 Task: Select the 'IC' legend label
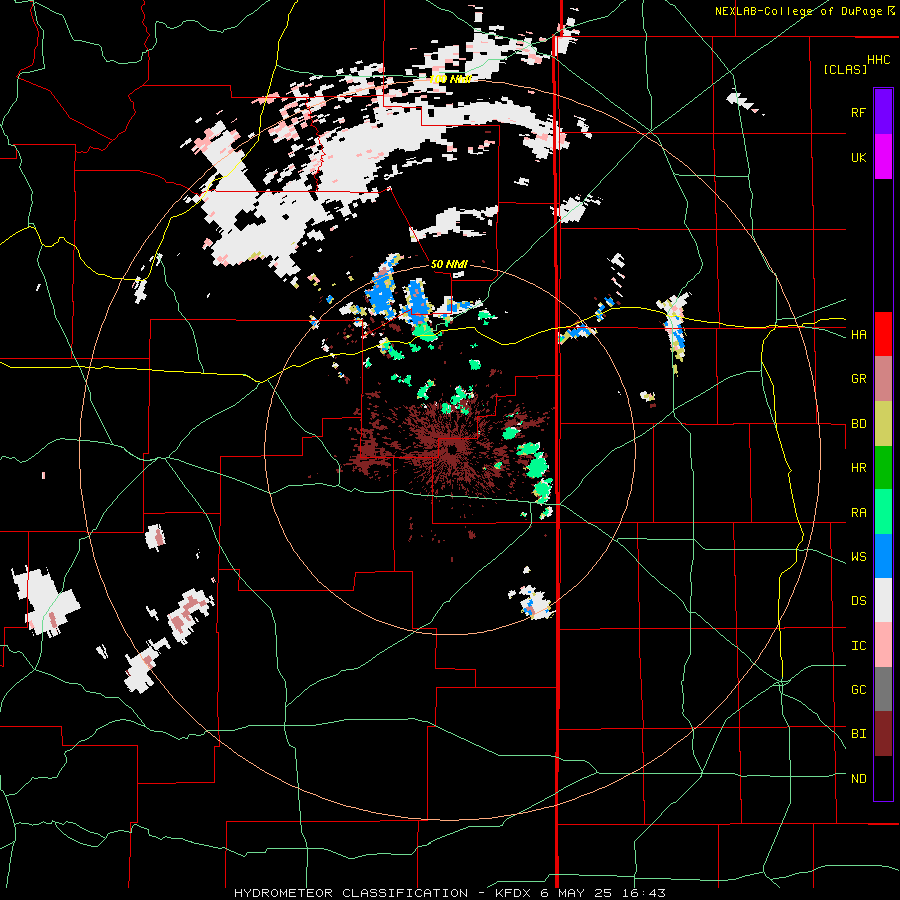point(858,646)
